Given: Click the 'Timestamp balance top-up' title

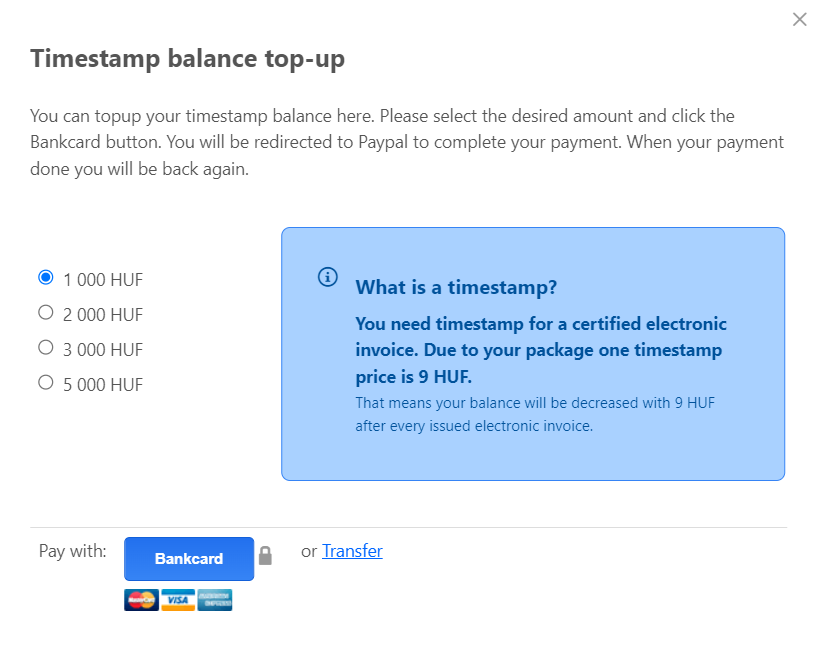Looking at the screenshot, I should pyautogui.click(x=185, y=59).
